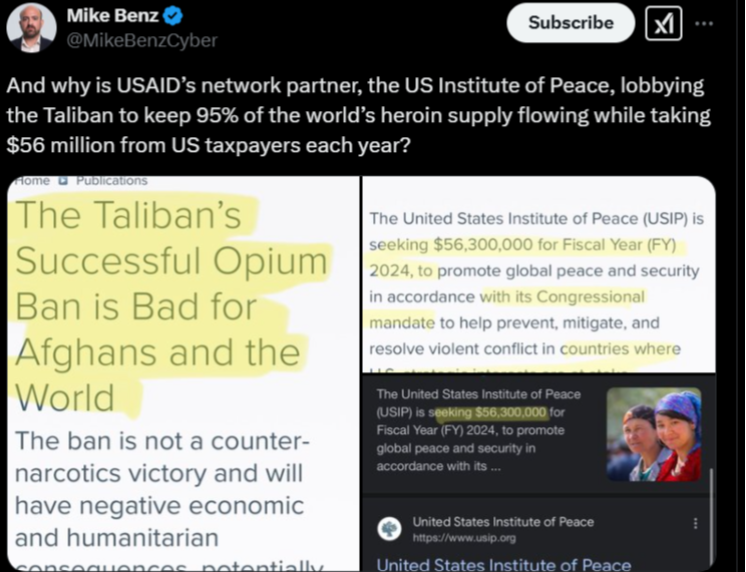This screenshot has height=572, width=746.
Task: Click the photo of two women in headscarves
Action: click(x=654, y=434)
